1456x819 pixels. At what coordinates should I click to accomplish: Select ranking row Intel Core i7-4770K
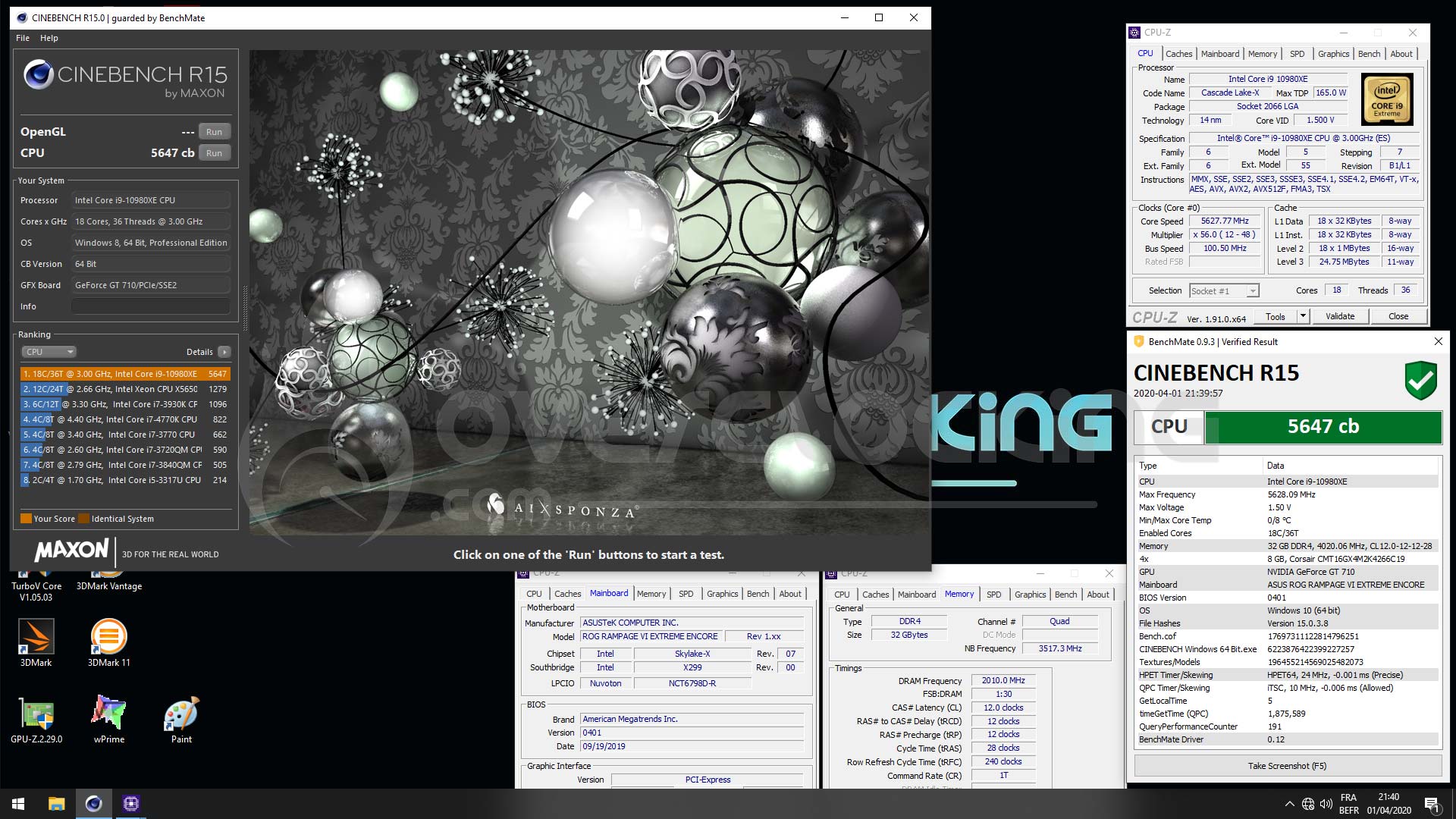(x=125, y=419)
